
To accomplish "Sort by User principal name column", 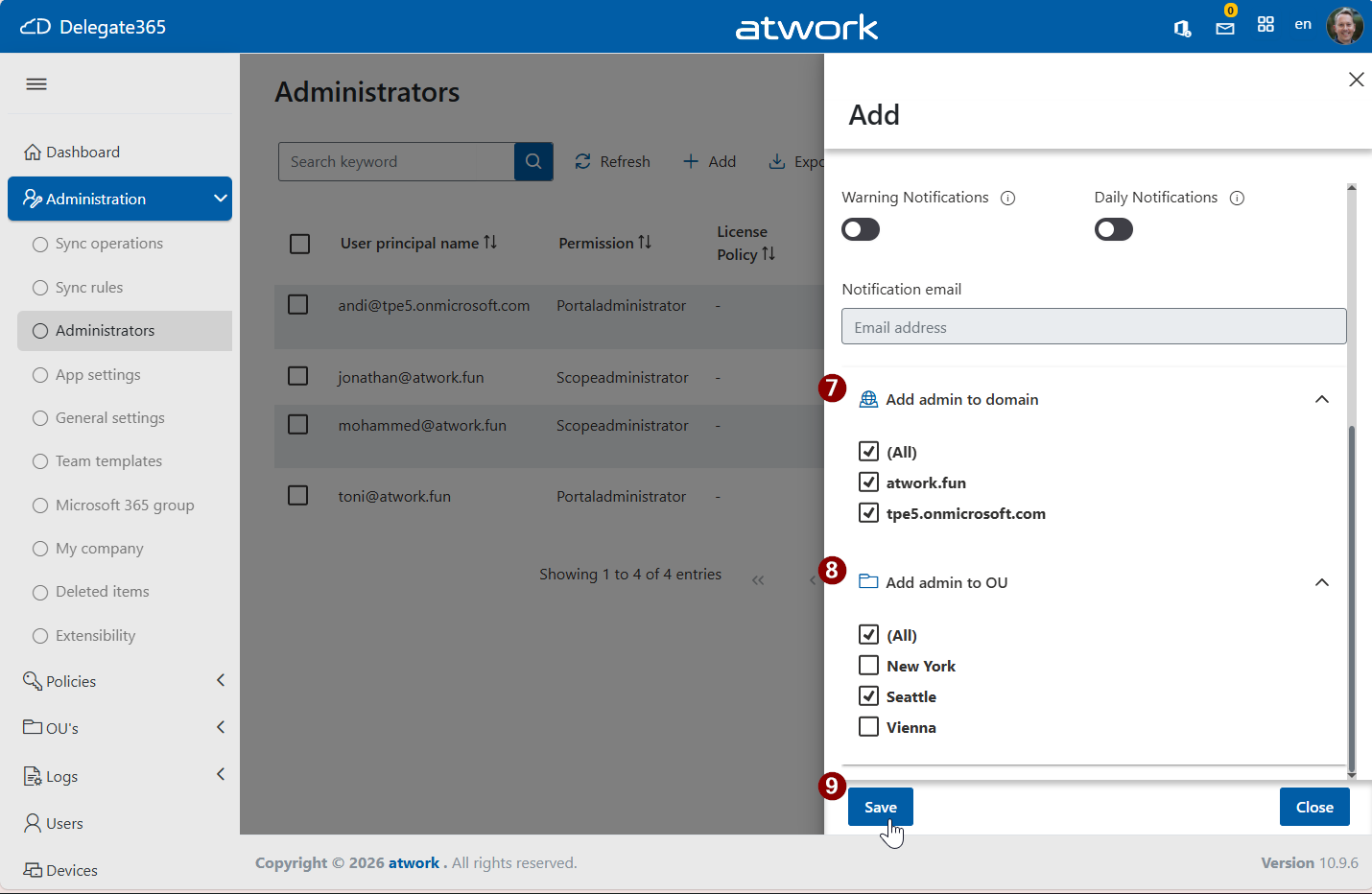I will click(x=418, y=243).
